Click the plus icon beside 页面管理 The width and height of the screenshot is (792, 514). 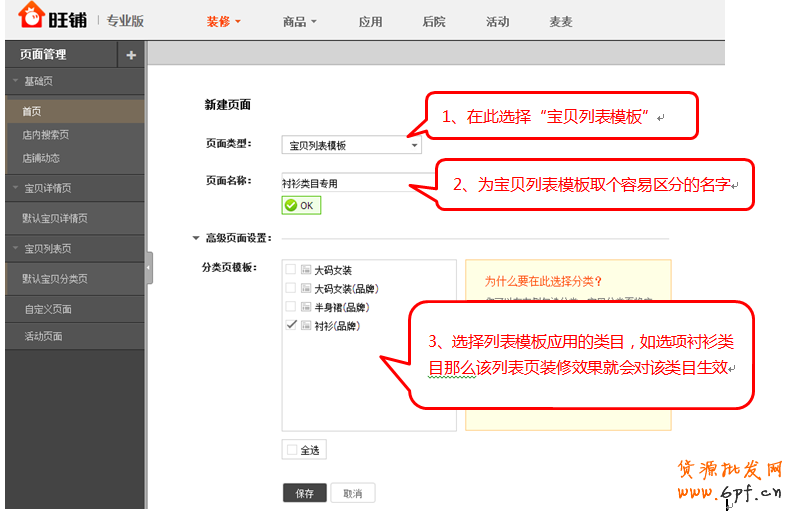pyautogui.click(x=131, y=55)
